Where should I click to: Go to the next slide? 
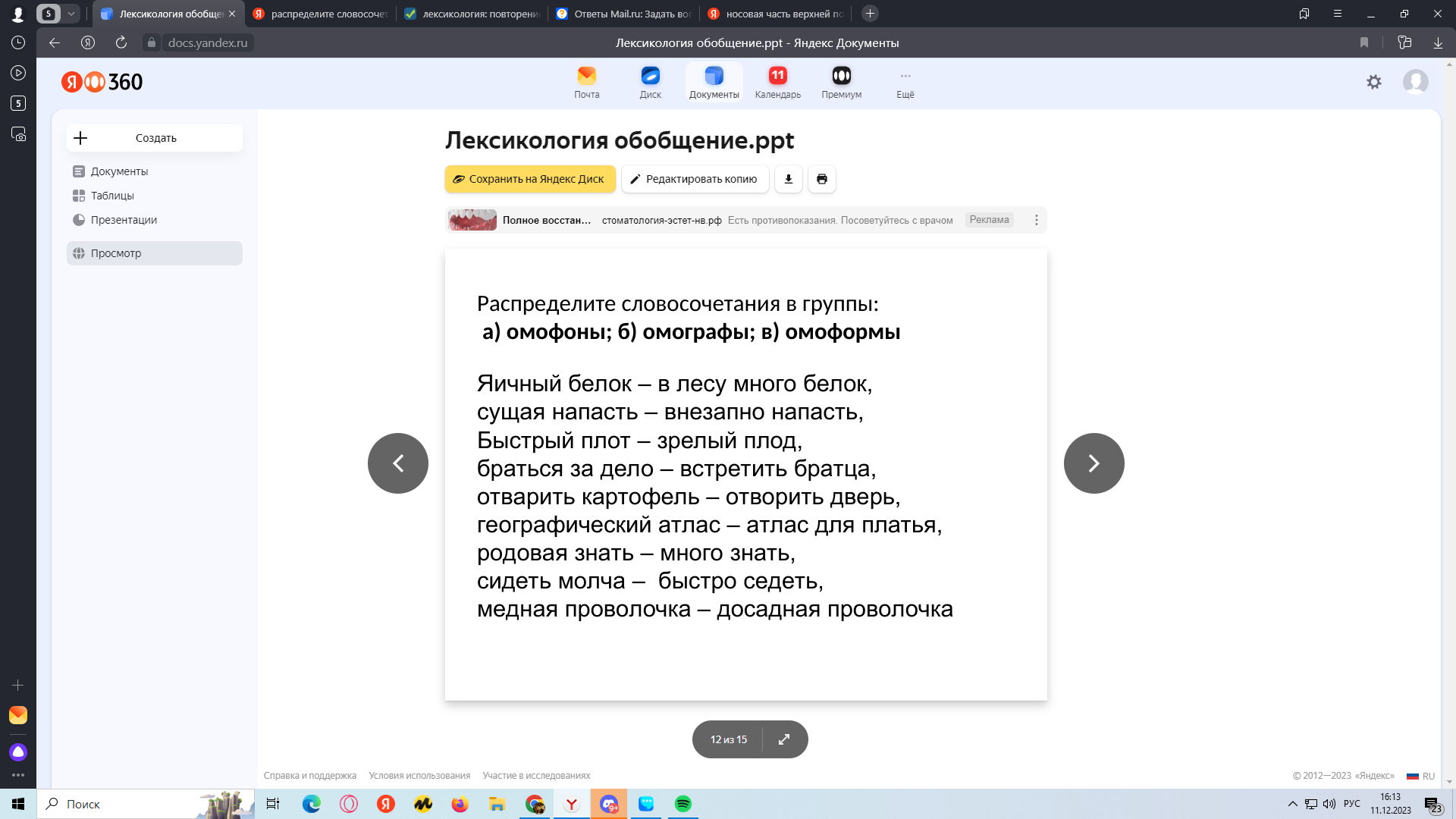tap(1094, 463)
